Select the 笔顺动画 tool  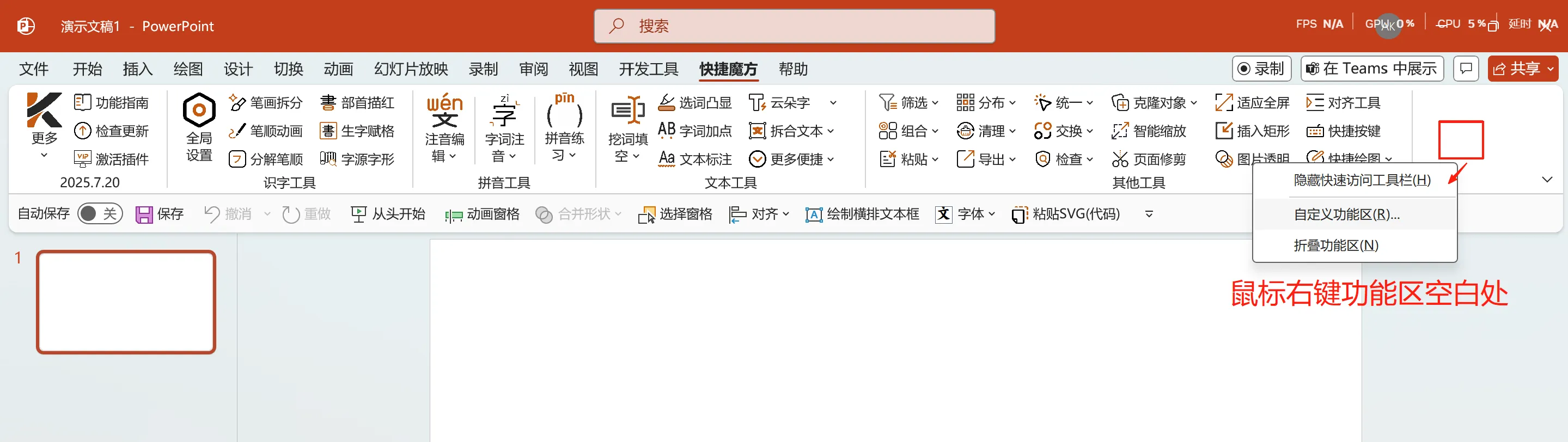265,131
